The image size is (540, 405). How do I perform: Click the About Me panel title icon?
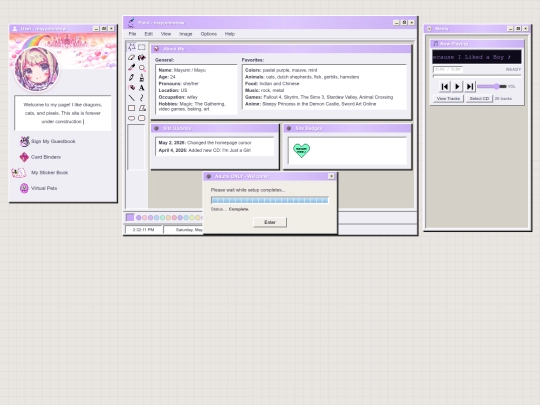click(156, 49)
